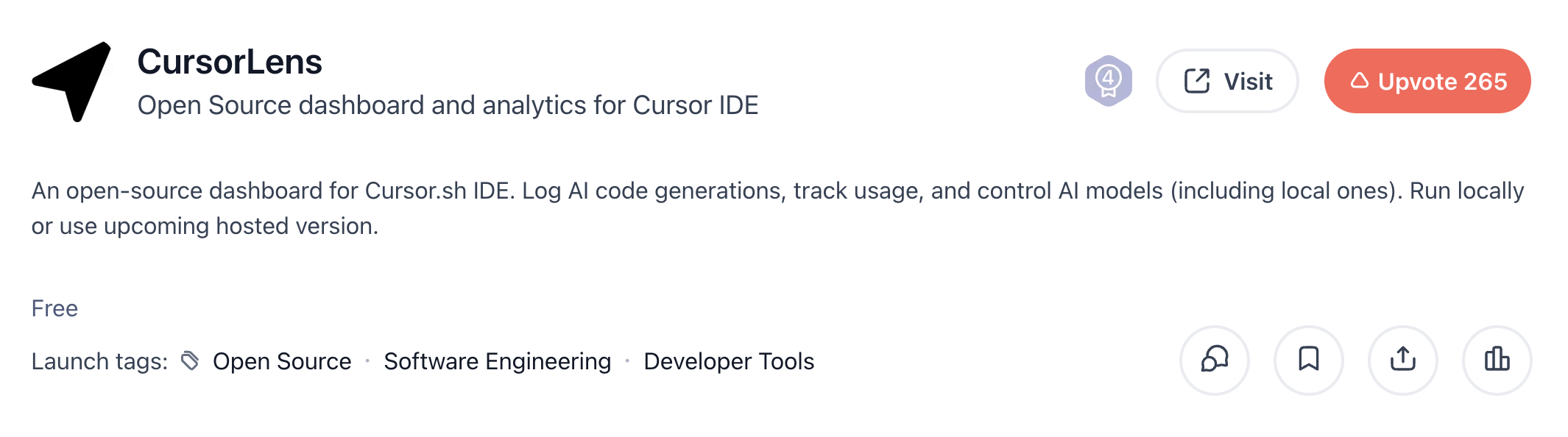Screen dimensions: 1568x437
Task: Go to the Developer Tools tag
Action: click(x=729, y=361)
